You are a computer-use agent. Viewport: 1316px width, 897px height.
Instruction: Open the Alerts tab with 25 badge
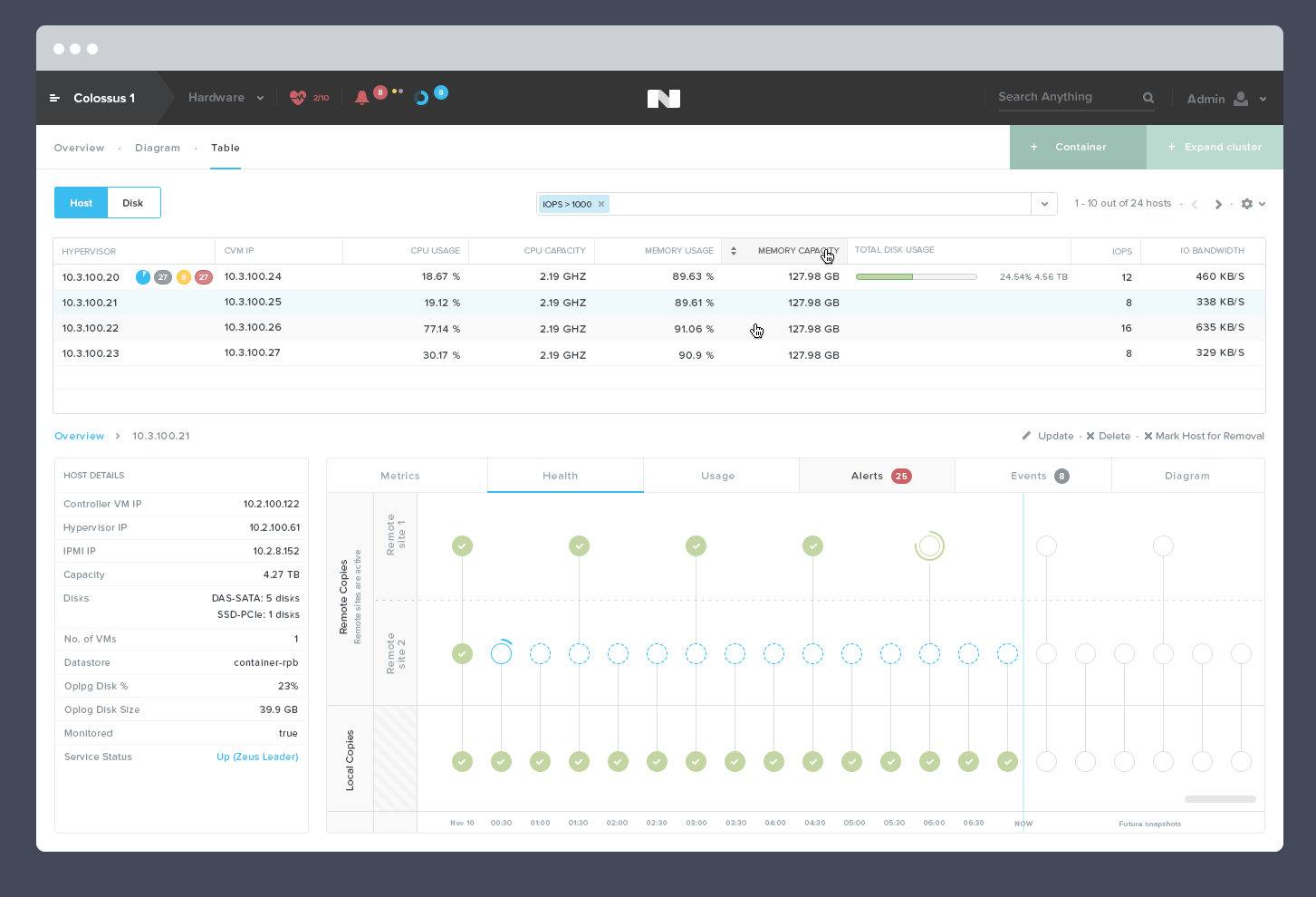[877, 476]
